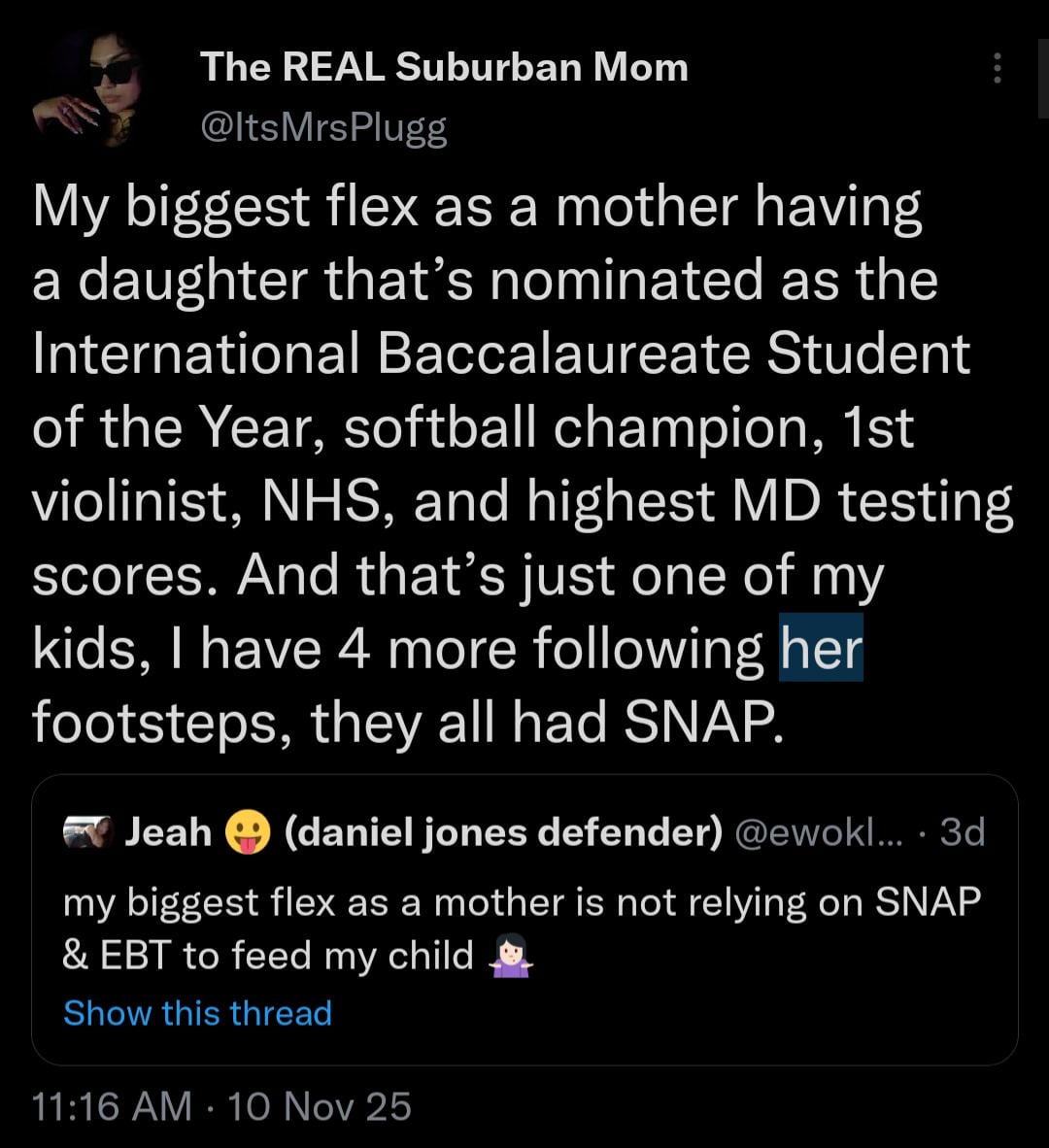Click the 3d timestamp on quoted tweet
Viewport: 1049px width, 1148px height.
tap(963, 831)
